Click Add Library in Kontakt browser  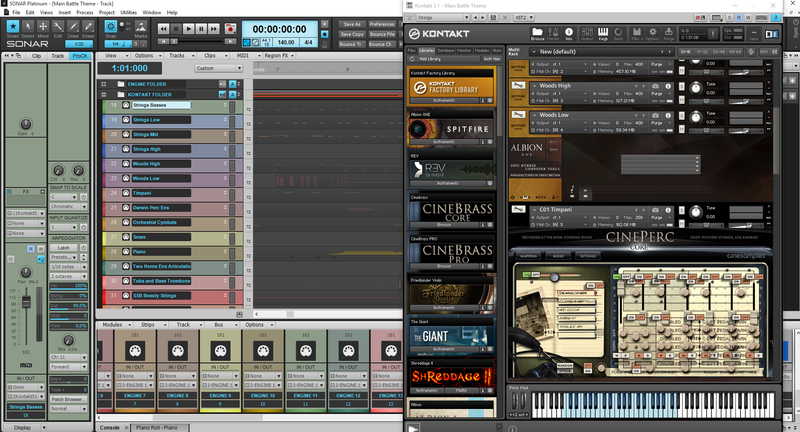coord(432,59)
